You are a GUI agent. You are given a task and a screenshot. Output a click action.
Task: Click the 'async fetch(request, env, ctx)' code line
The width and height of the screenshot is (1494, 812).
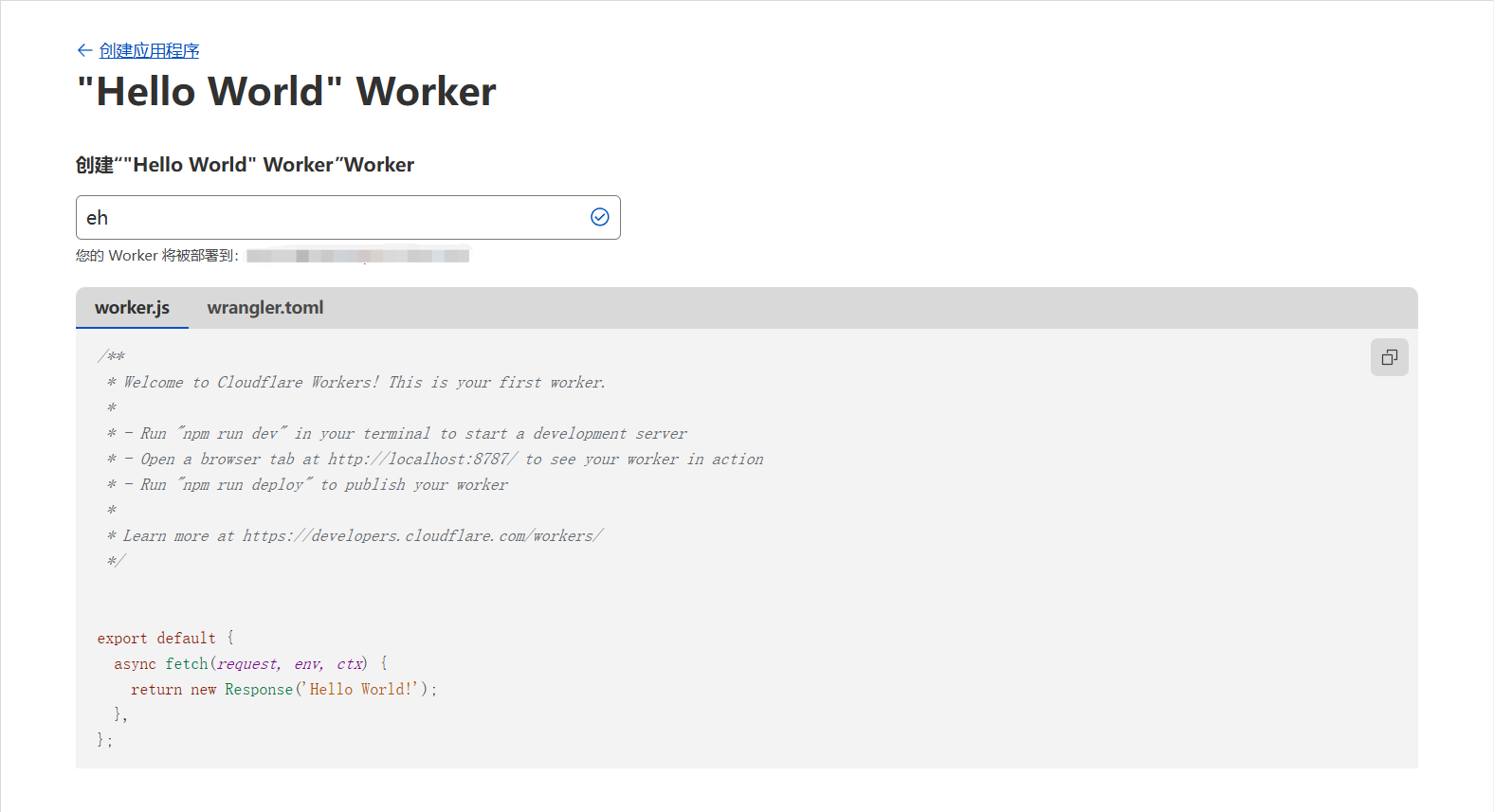click(x=250, y=664)
